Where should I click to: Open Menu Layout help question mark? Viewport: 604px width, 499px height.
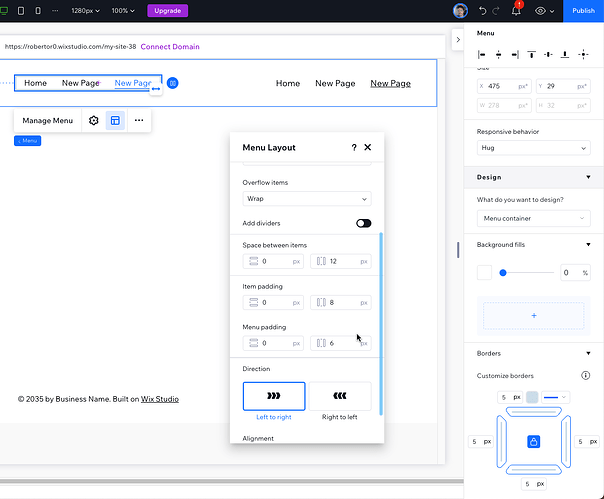(354, 148)
